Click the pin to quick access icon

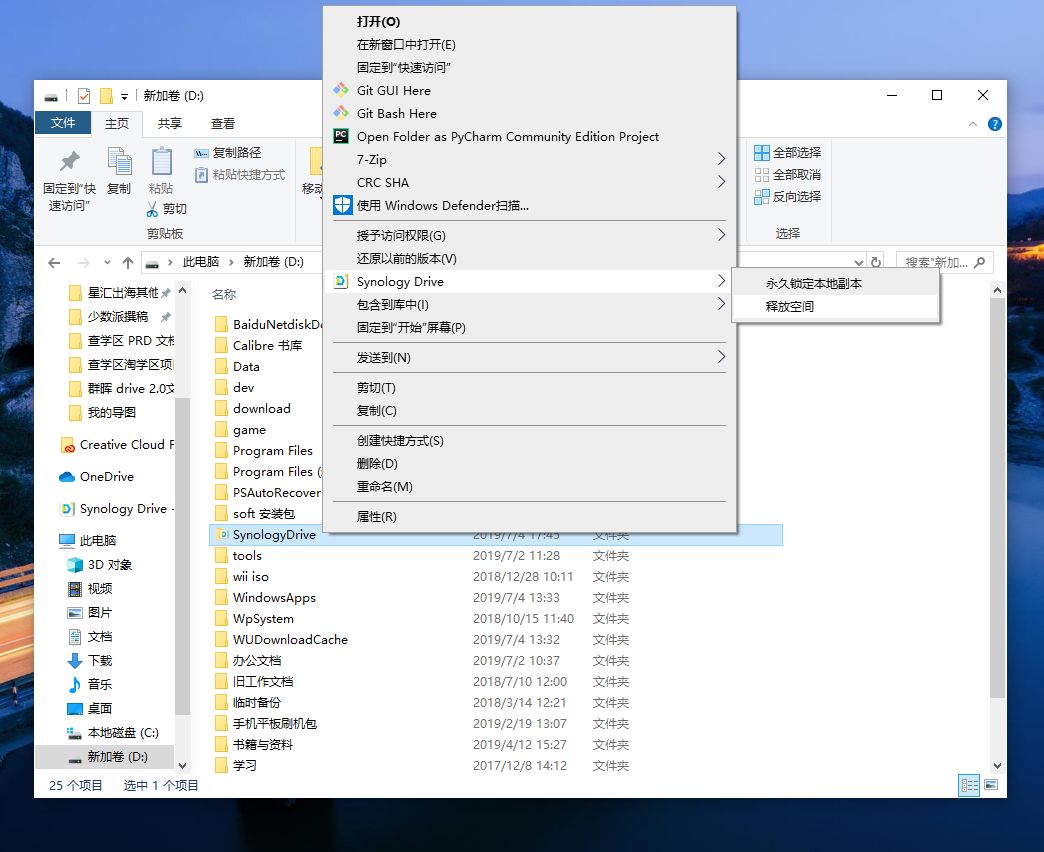[69, 161]
